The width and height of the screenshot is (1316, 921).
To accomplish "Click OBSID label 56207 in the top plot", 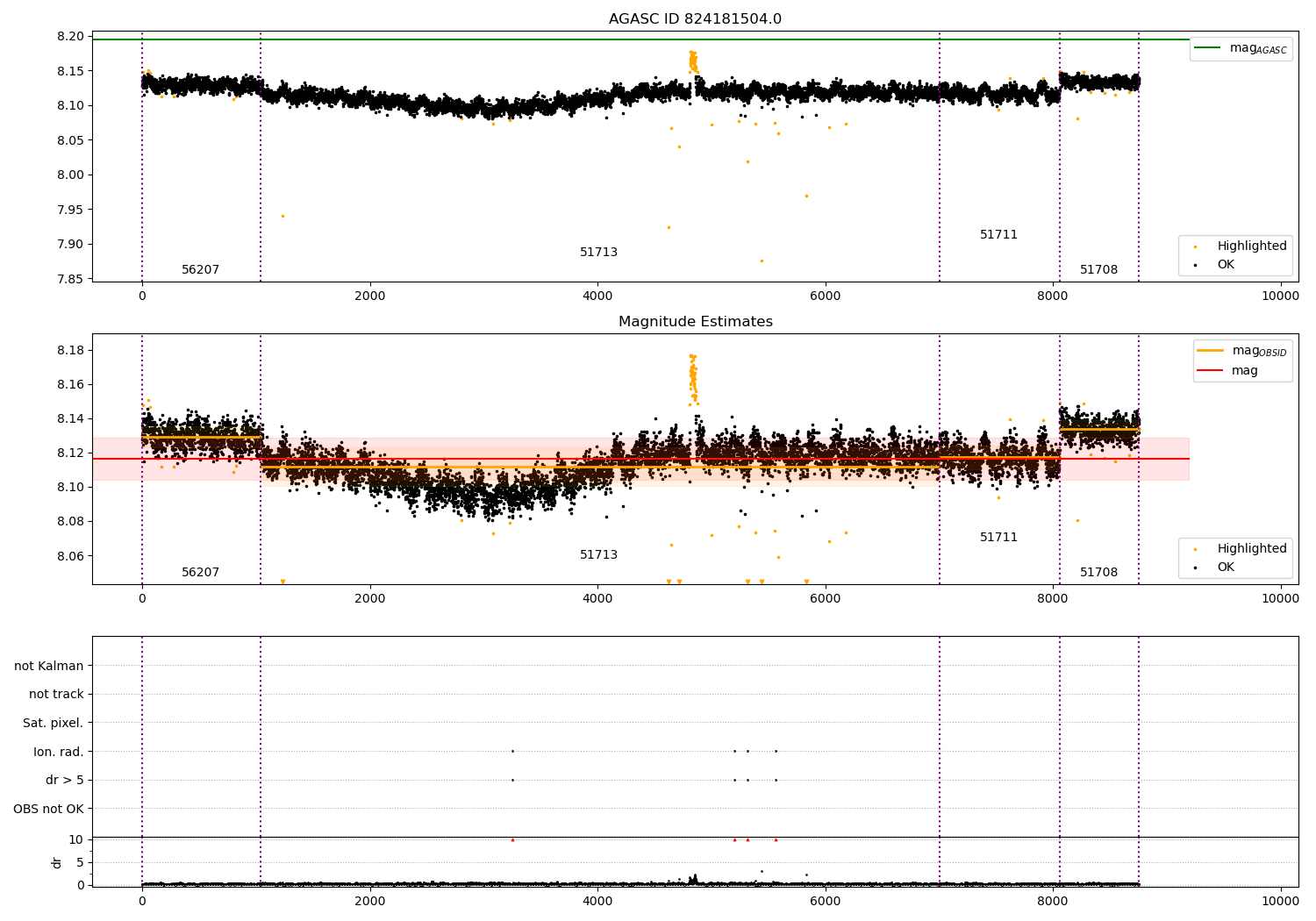I will pyautogui.click(x=200, y=270).
